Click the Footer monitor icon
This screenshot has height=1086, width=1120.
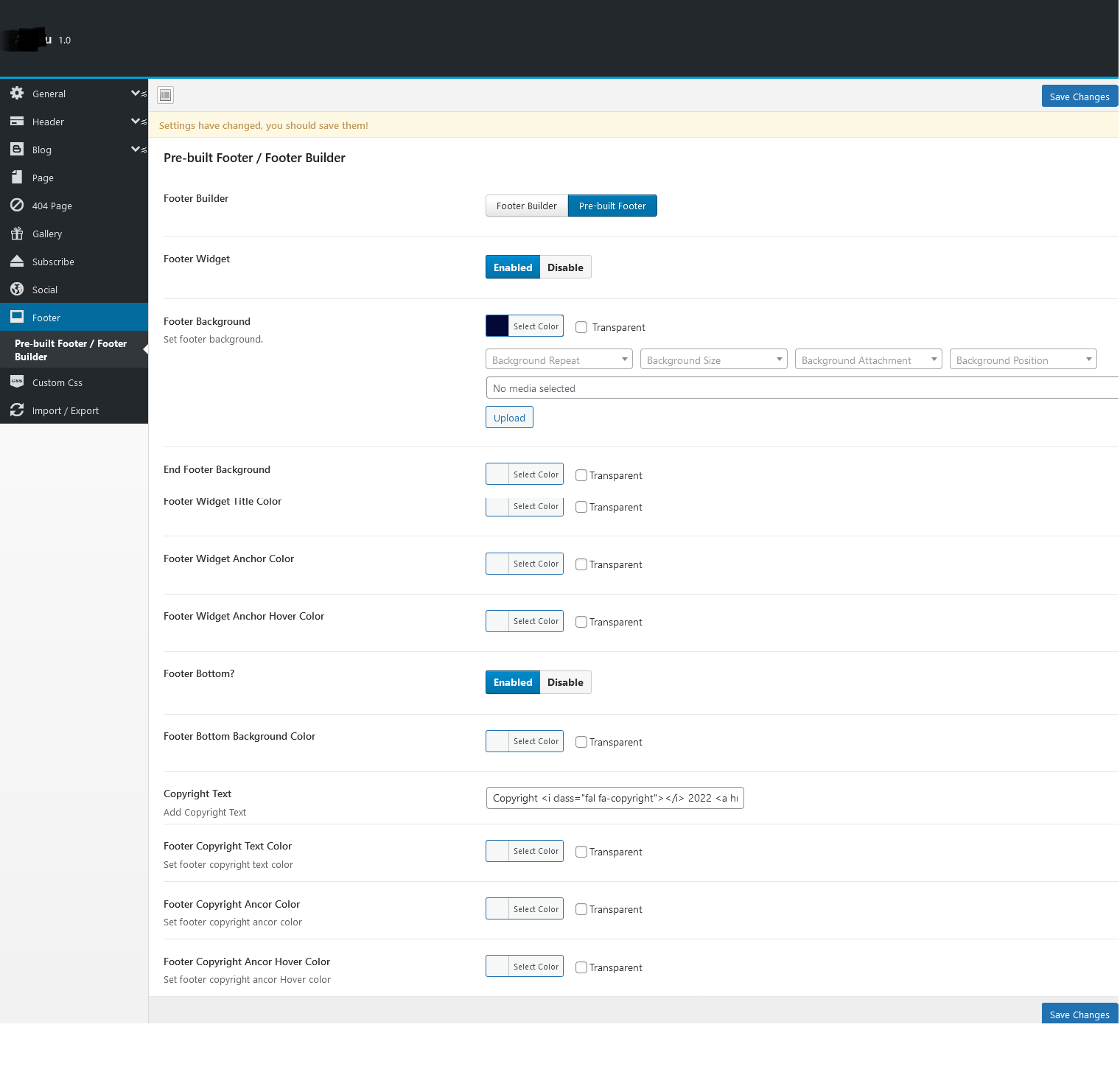point(17,318)
